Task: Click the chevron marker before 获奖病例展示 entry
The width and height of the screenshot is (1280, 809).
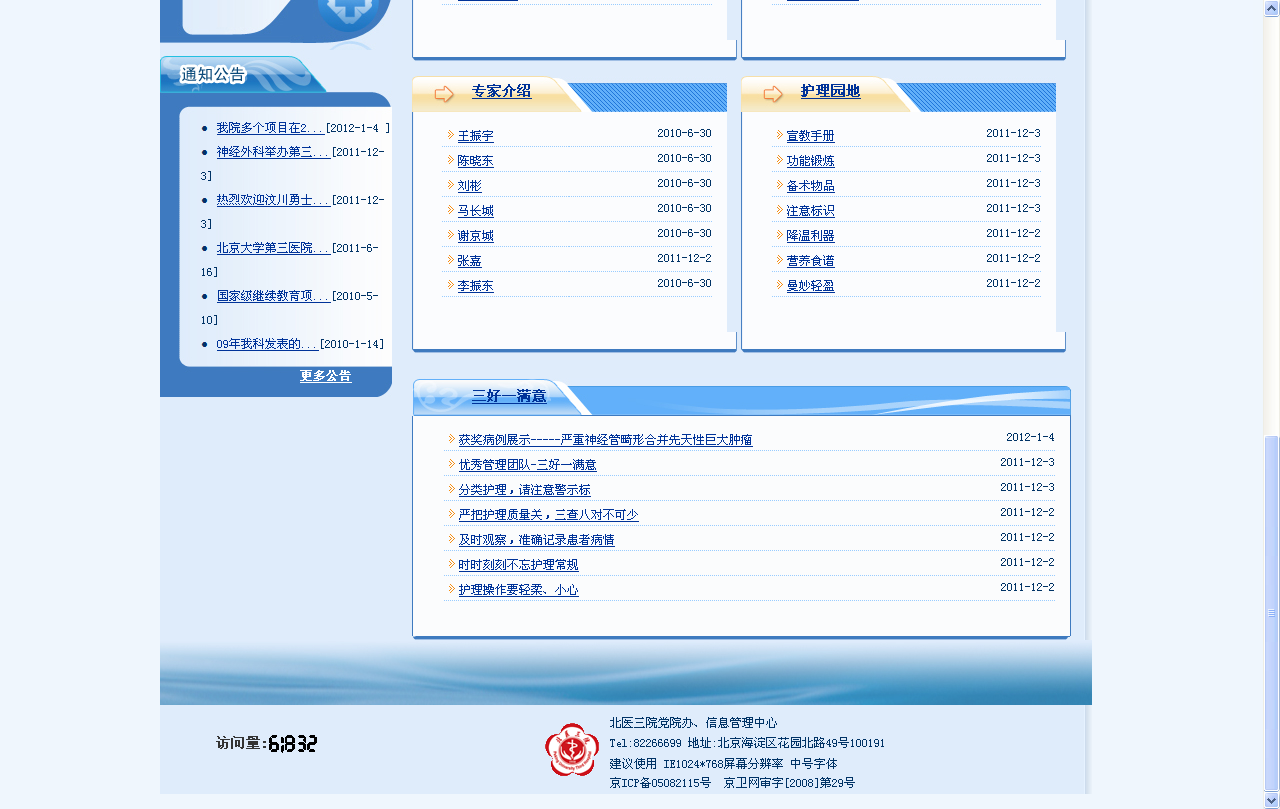Action: [452, 438]
